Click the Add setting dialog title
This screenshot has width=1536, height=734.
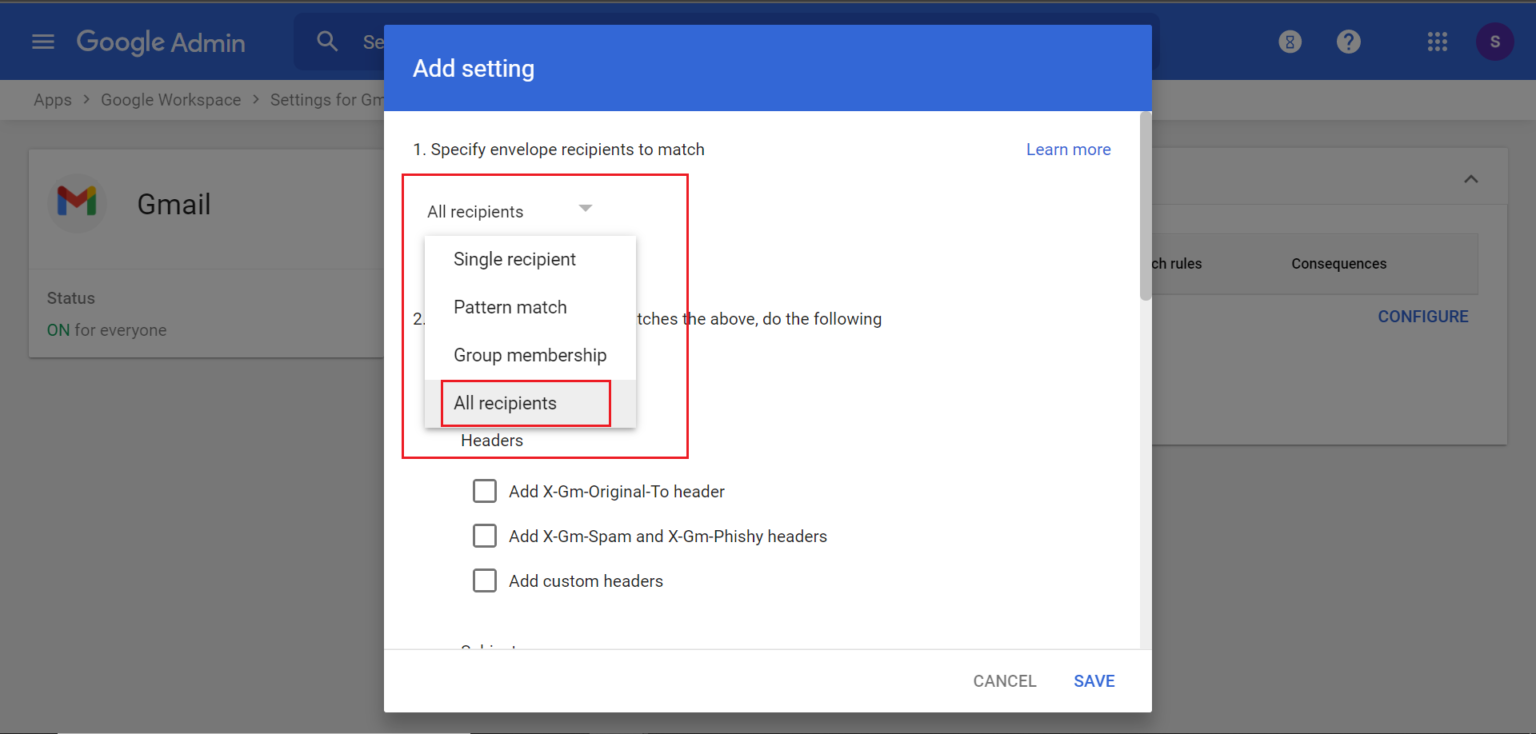click(474, 69)
